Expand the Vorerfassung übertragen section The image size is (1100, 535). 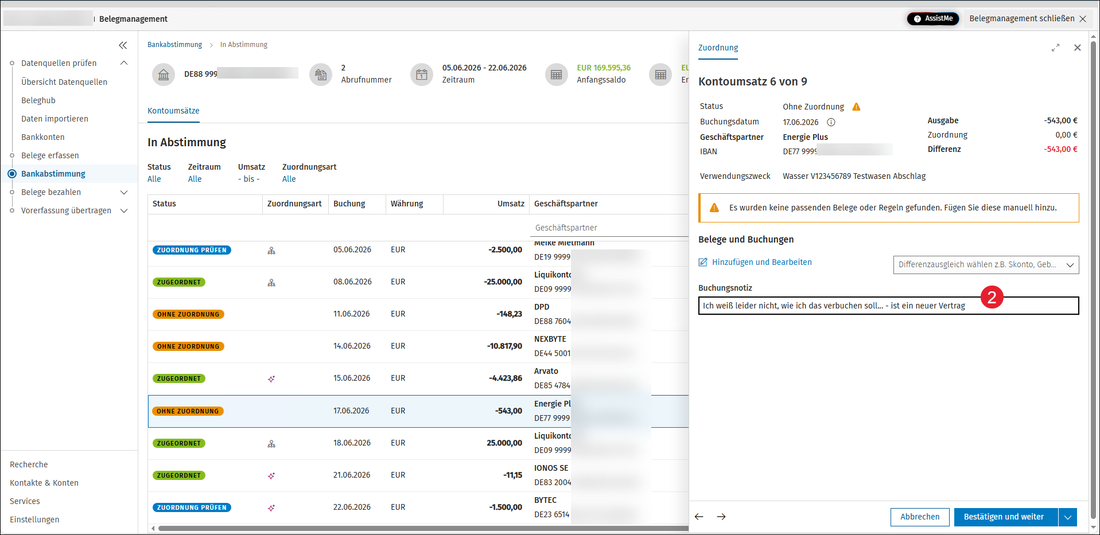click(x=124, y=210)
